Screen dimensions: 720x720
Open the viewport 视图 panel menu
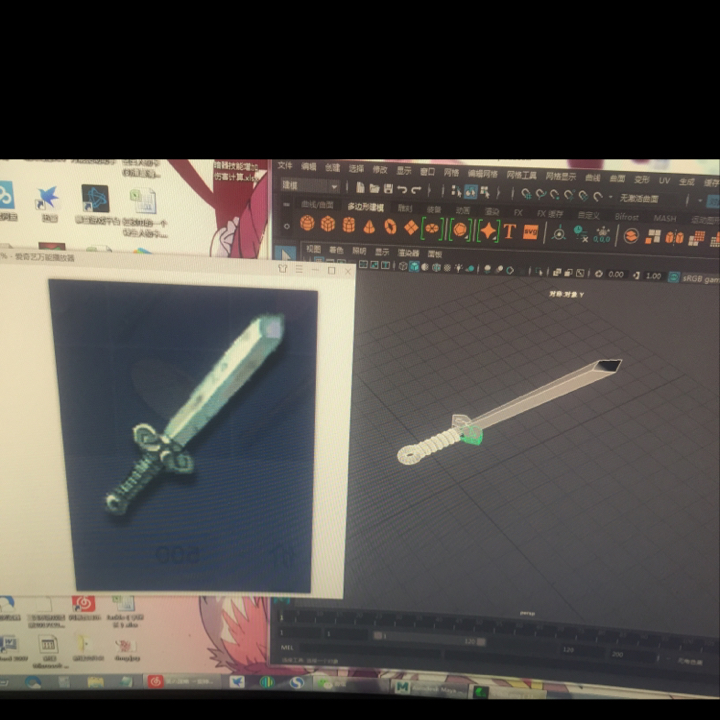(x=314, y=249)
